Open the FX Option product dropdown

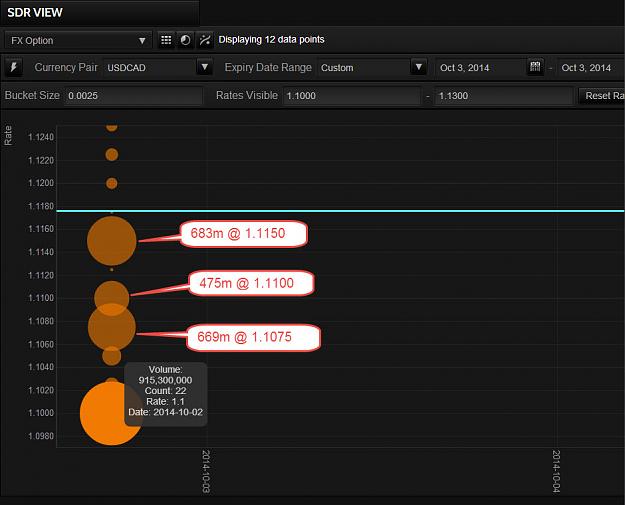click(78, 41)
